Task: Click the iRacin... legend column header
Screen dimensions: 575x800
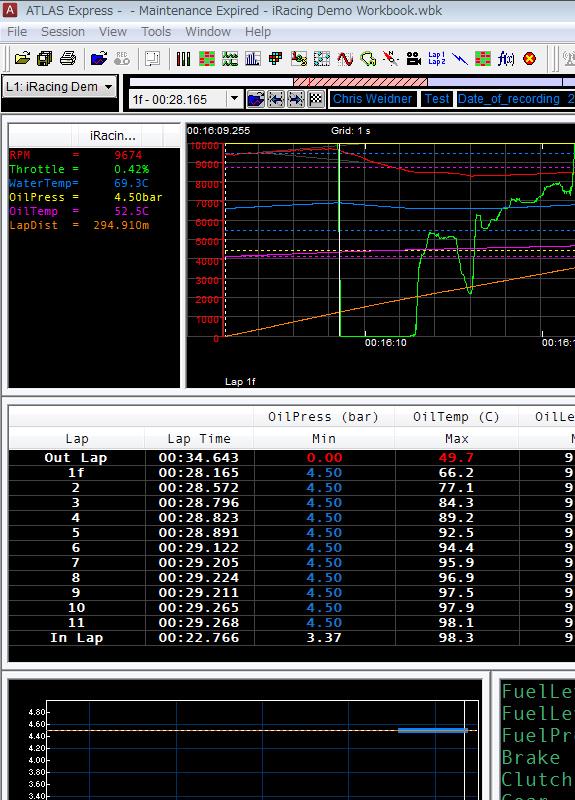Action: (x=112, y=136)
